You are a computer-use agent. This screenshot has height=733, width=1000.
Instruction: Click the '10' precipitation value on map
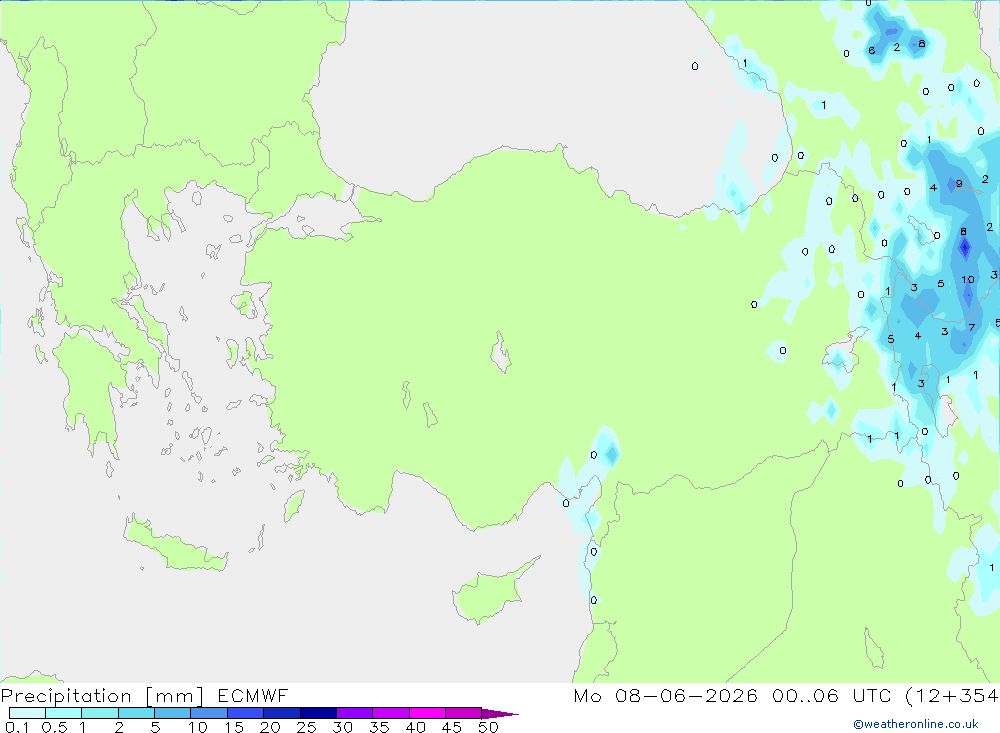[967, 279]
